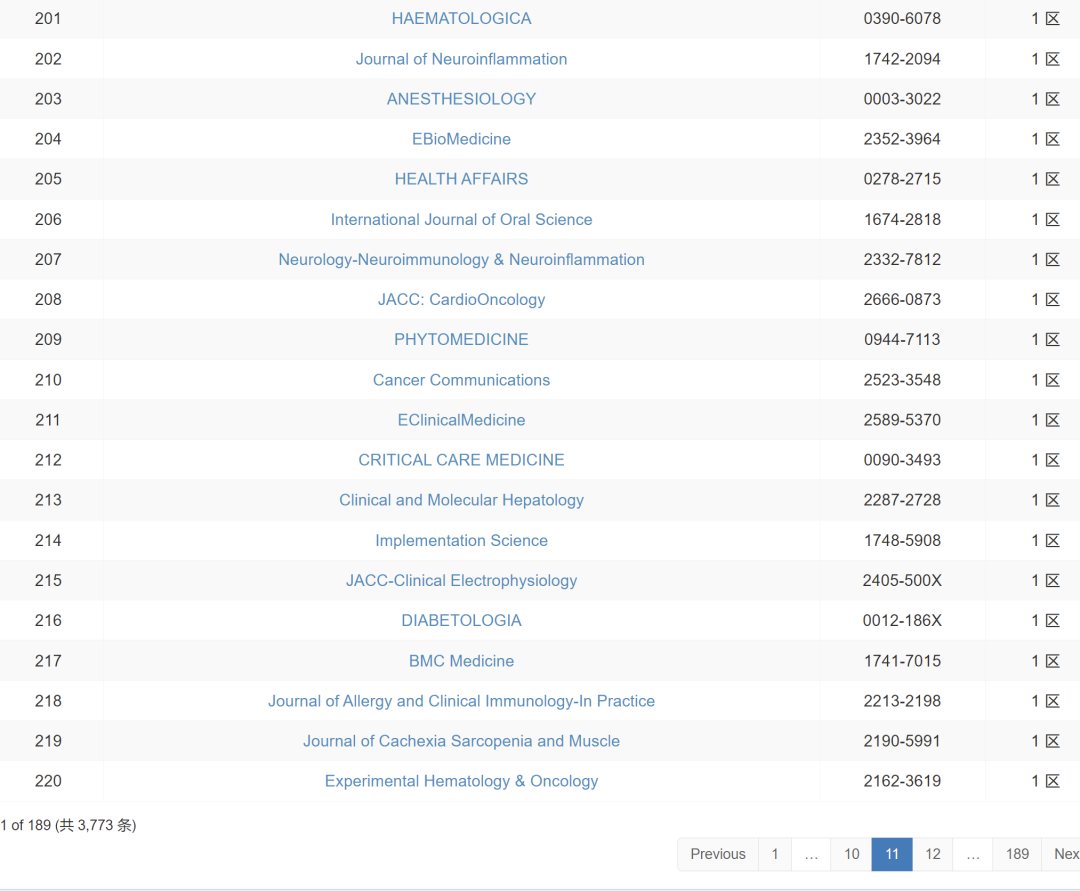Open the Implementation Science link

click(461, 541)
